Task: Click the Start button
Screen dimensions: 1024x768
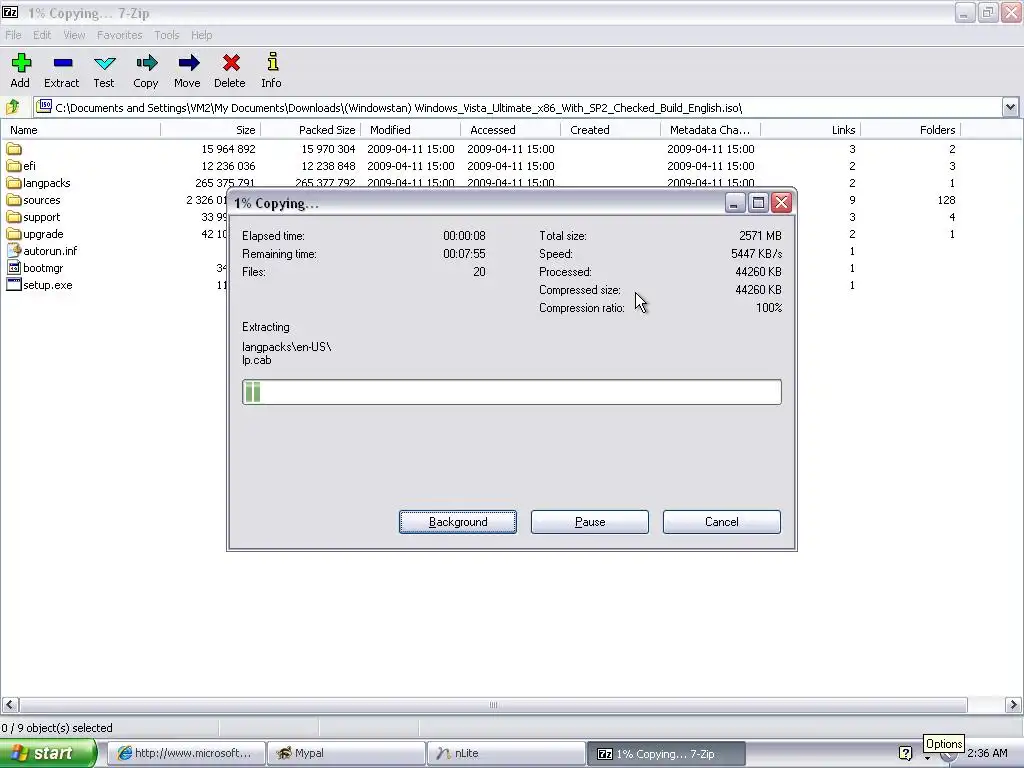Action: tap(48, 753)
